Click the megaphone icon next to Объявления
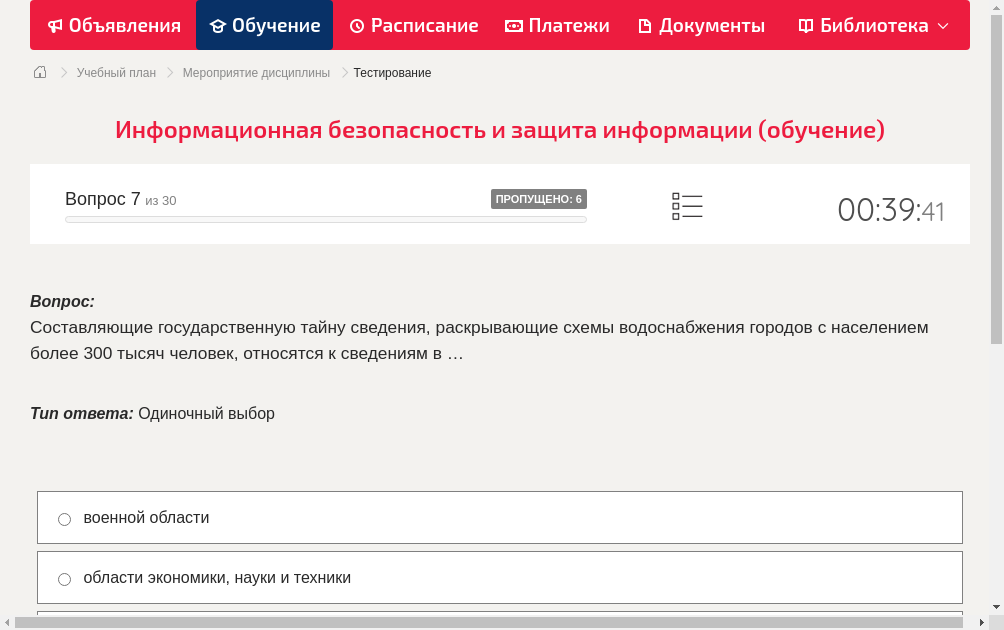 [55, 25]
